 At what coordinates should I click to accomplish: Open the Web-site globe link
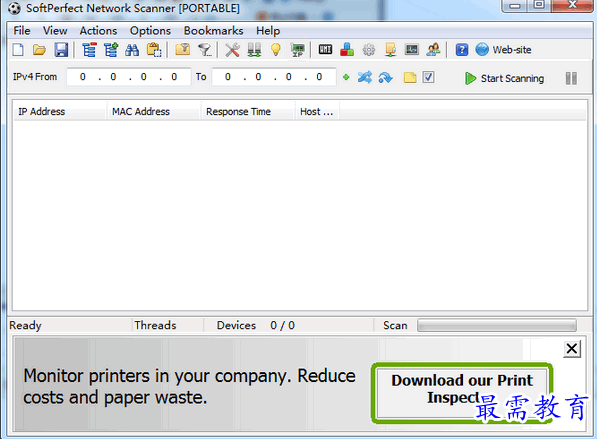click(503, 49)
